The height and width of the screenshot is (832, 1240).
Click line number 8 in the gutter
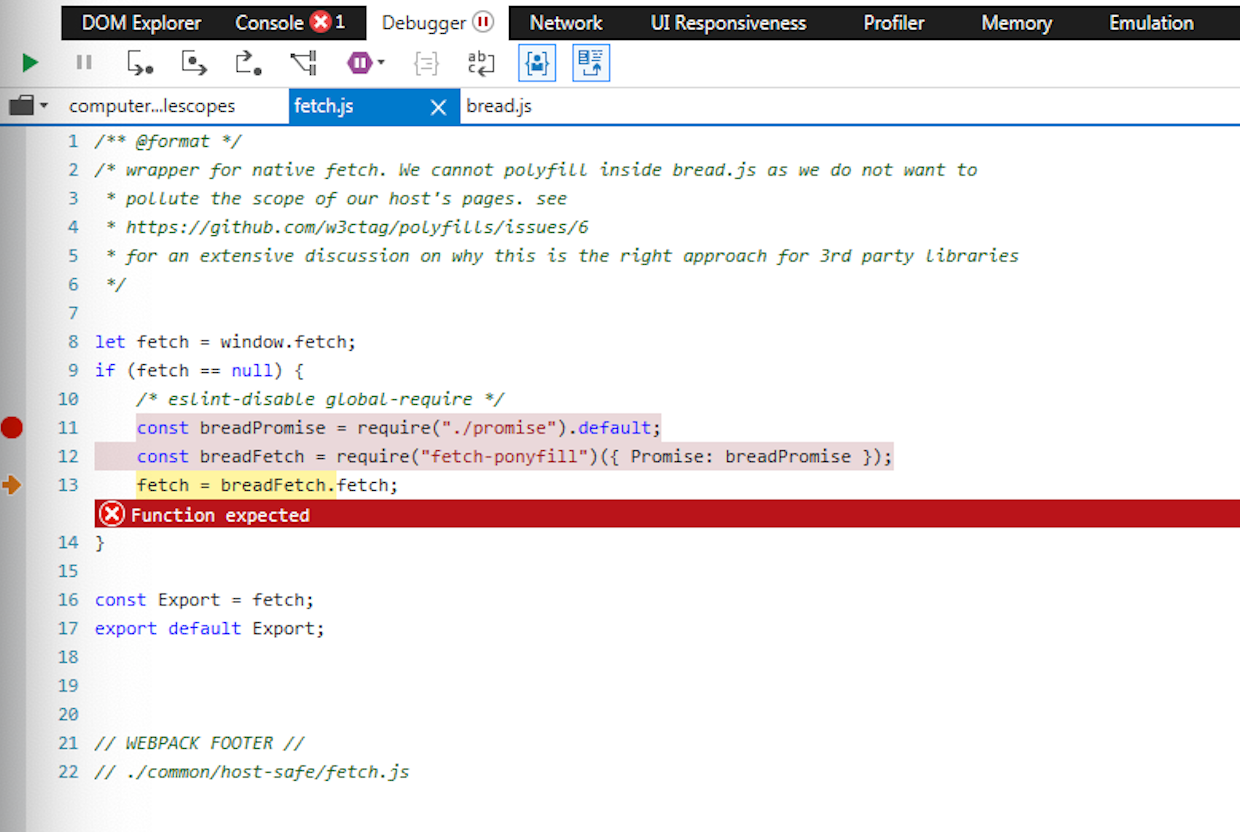(x=73, y=342)
